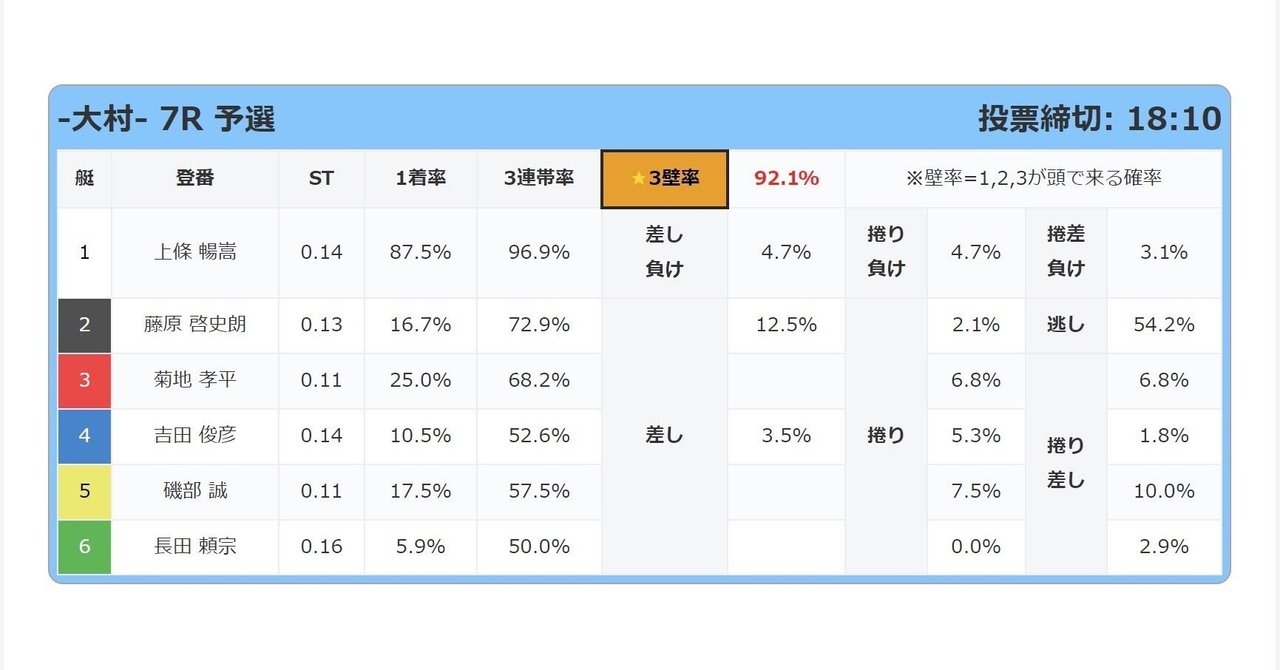1280x670 pixels.
Task: Click the black boat number 2 badge
Action: click(x=84, y=325)
